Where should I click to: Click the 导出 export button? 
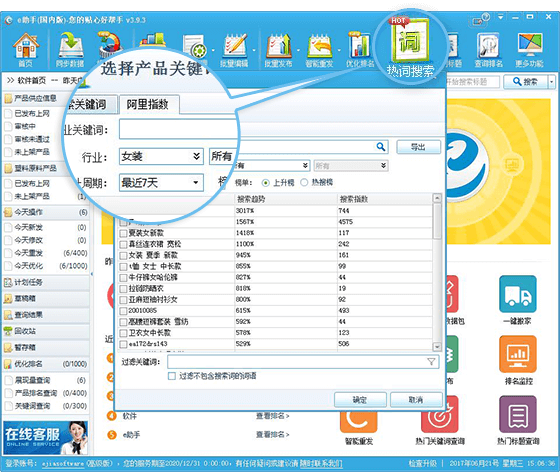(x=418, y=147)
